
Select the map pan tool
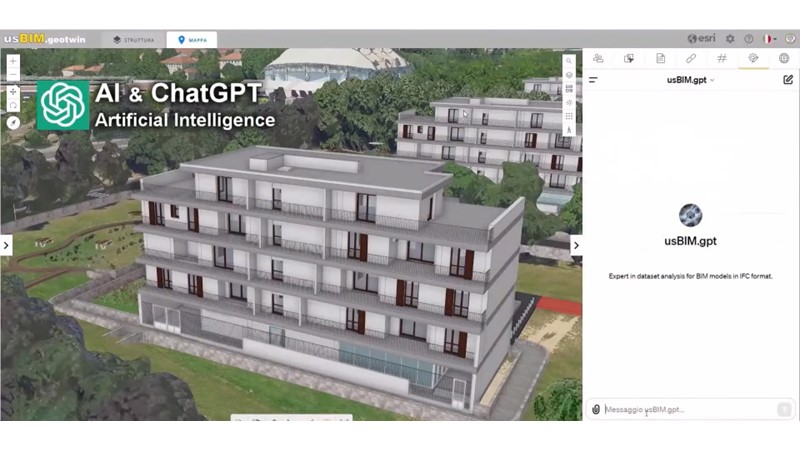pyautogui.click(x=13, y=92)
